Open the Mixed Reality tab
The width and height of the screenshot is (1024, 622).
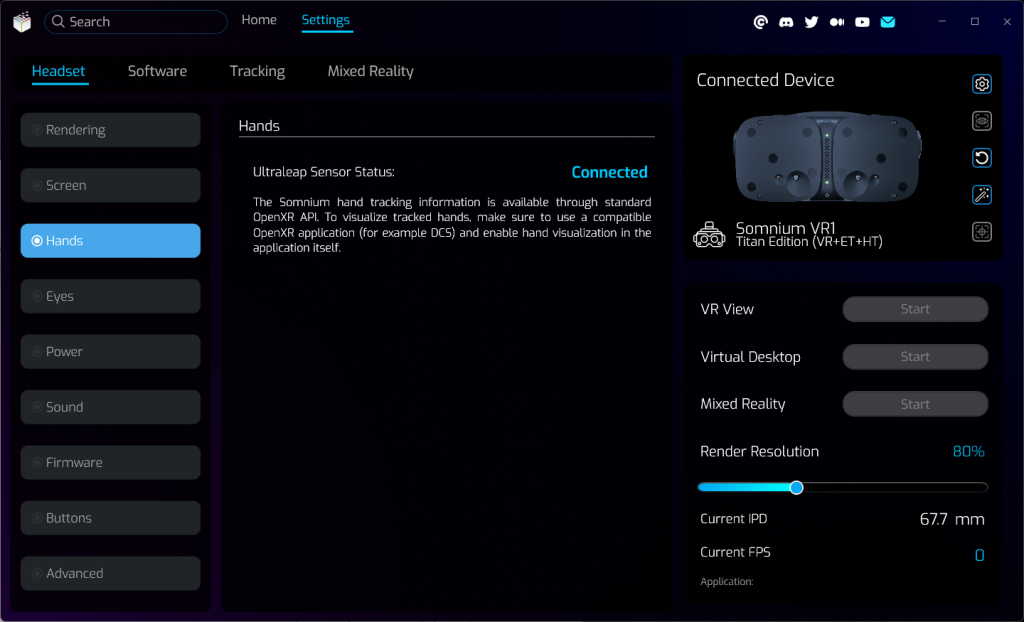pos(370,71)
